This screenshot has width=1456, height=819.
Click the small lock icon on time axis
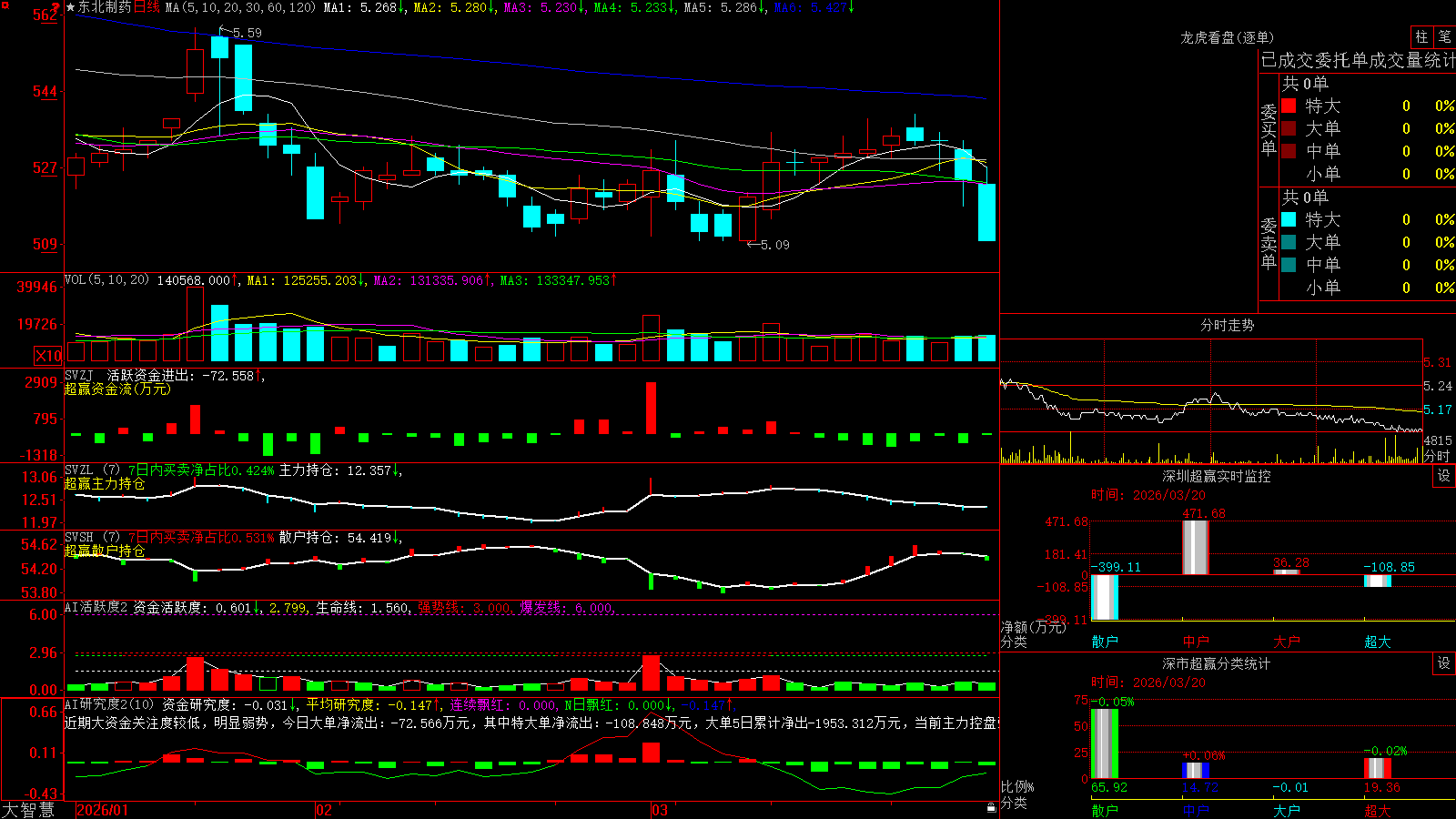tap(991, 808)
